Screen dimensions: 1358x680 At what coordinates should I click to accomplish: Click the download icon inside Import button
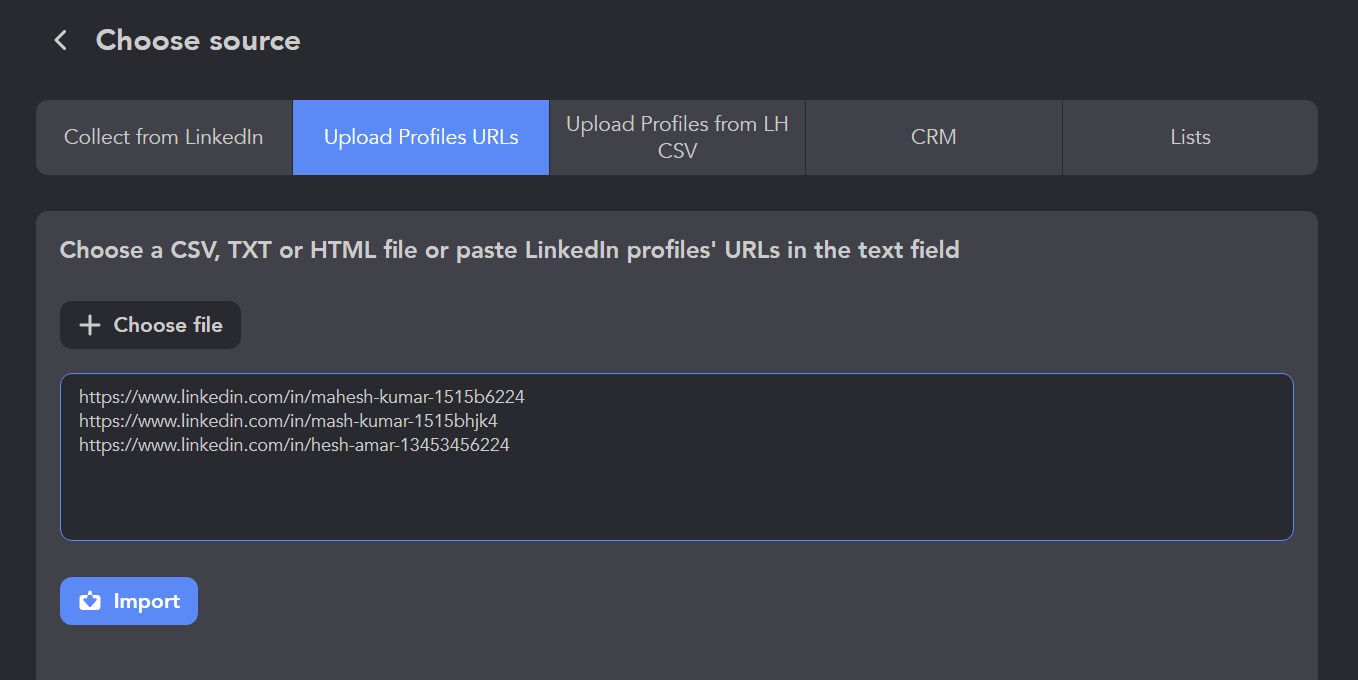(x=90, y=601)
